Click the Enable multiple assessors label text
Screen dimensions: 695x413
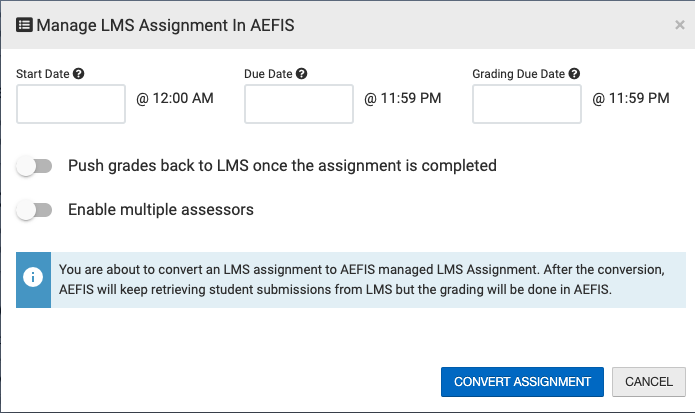161,210
